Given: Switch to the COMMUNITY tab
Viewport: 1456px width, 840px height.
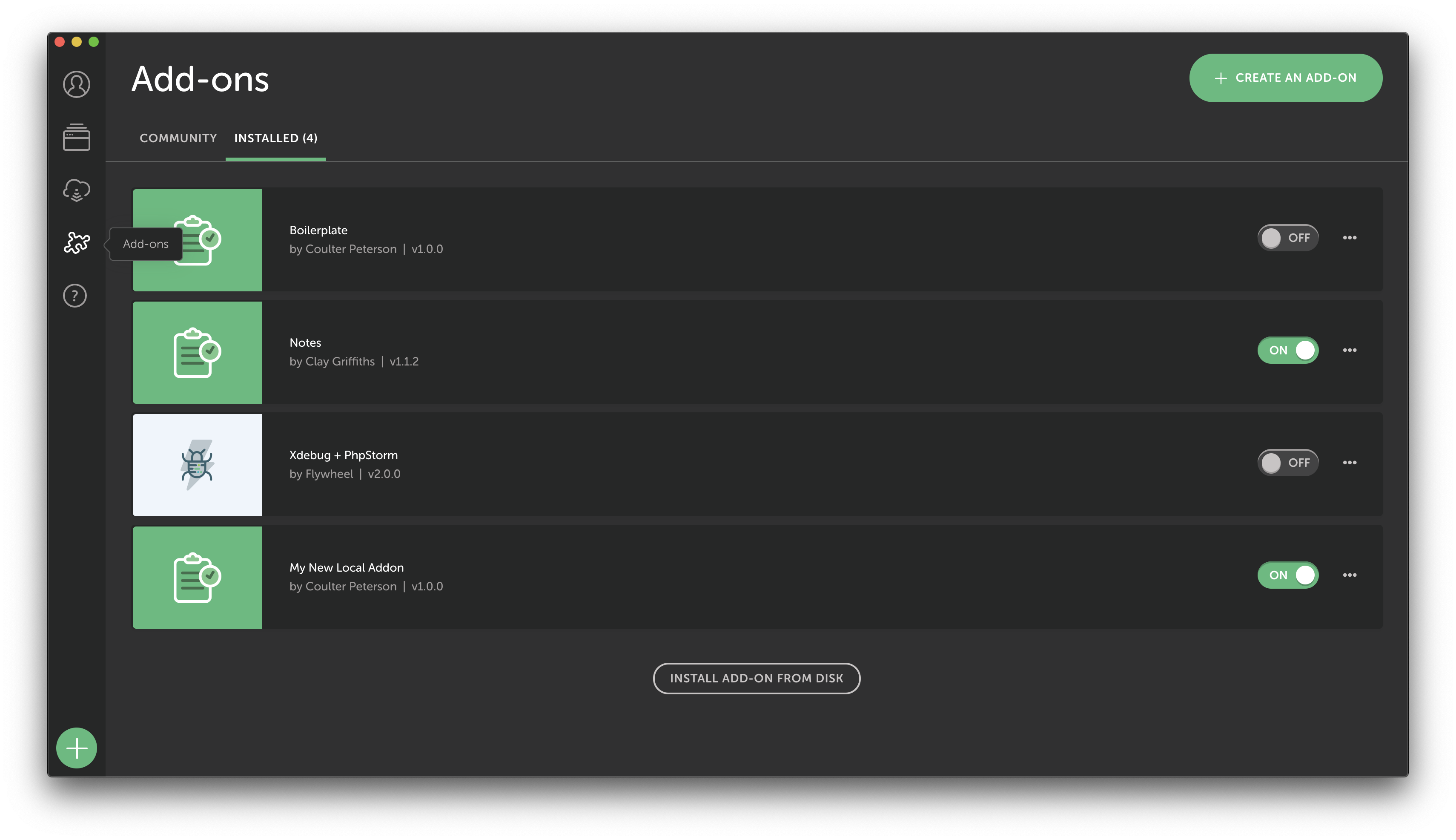Looking at the screenshot, I should [x=177, y=138].
